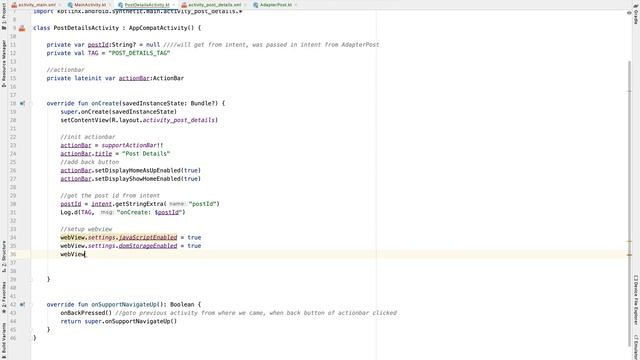Click on "POST_DETAILS_TAG" string
The width and height of the screenshot is (640, 360).
point(139,53)
